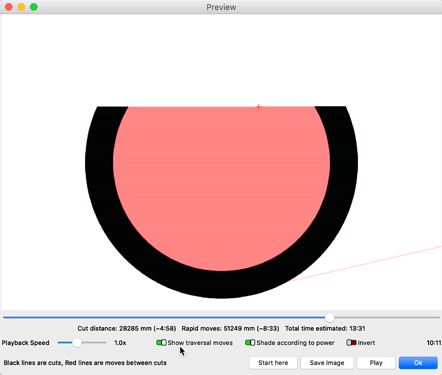
Task: Click the Playback Speed label
Action: pos(25,343)
